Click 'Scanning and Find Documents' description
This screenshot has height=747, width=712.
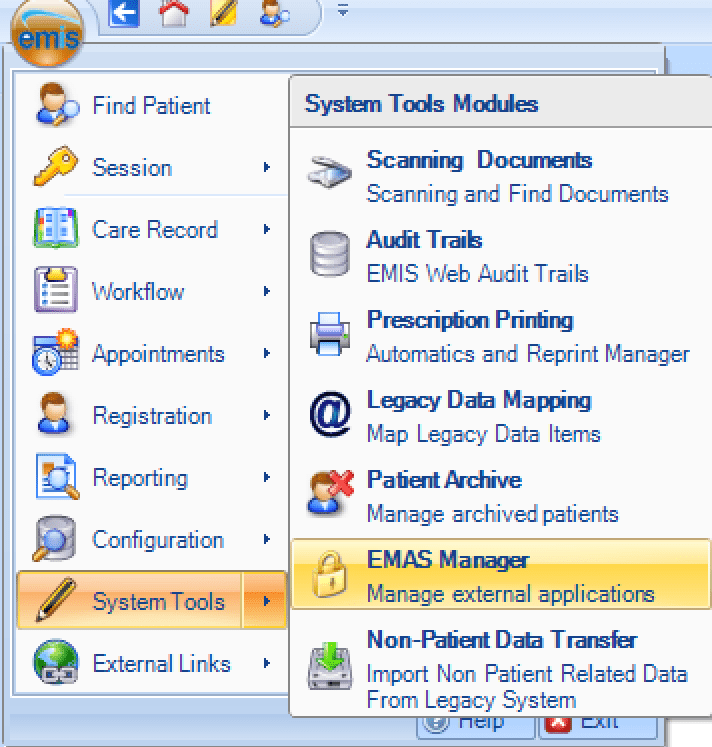(x=517, y=195)
